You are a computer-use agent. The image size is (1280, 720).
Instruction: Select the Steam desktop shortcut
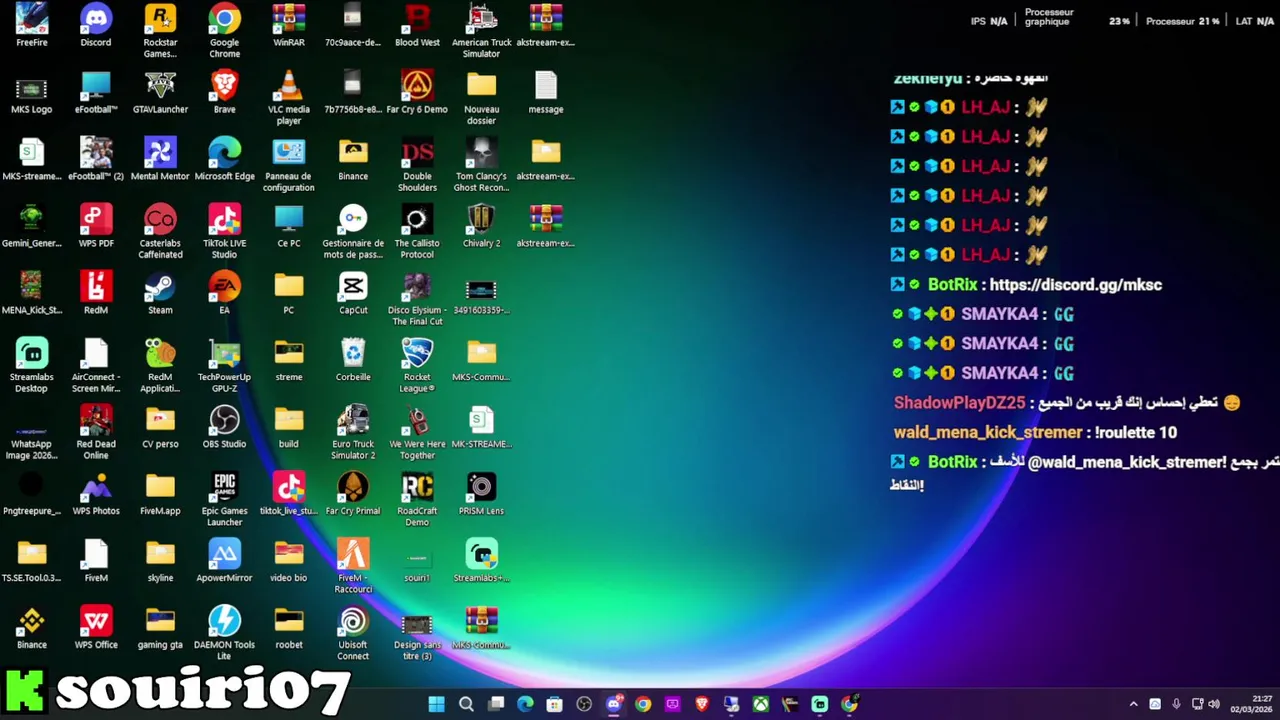tap(160, 293)
